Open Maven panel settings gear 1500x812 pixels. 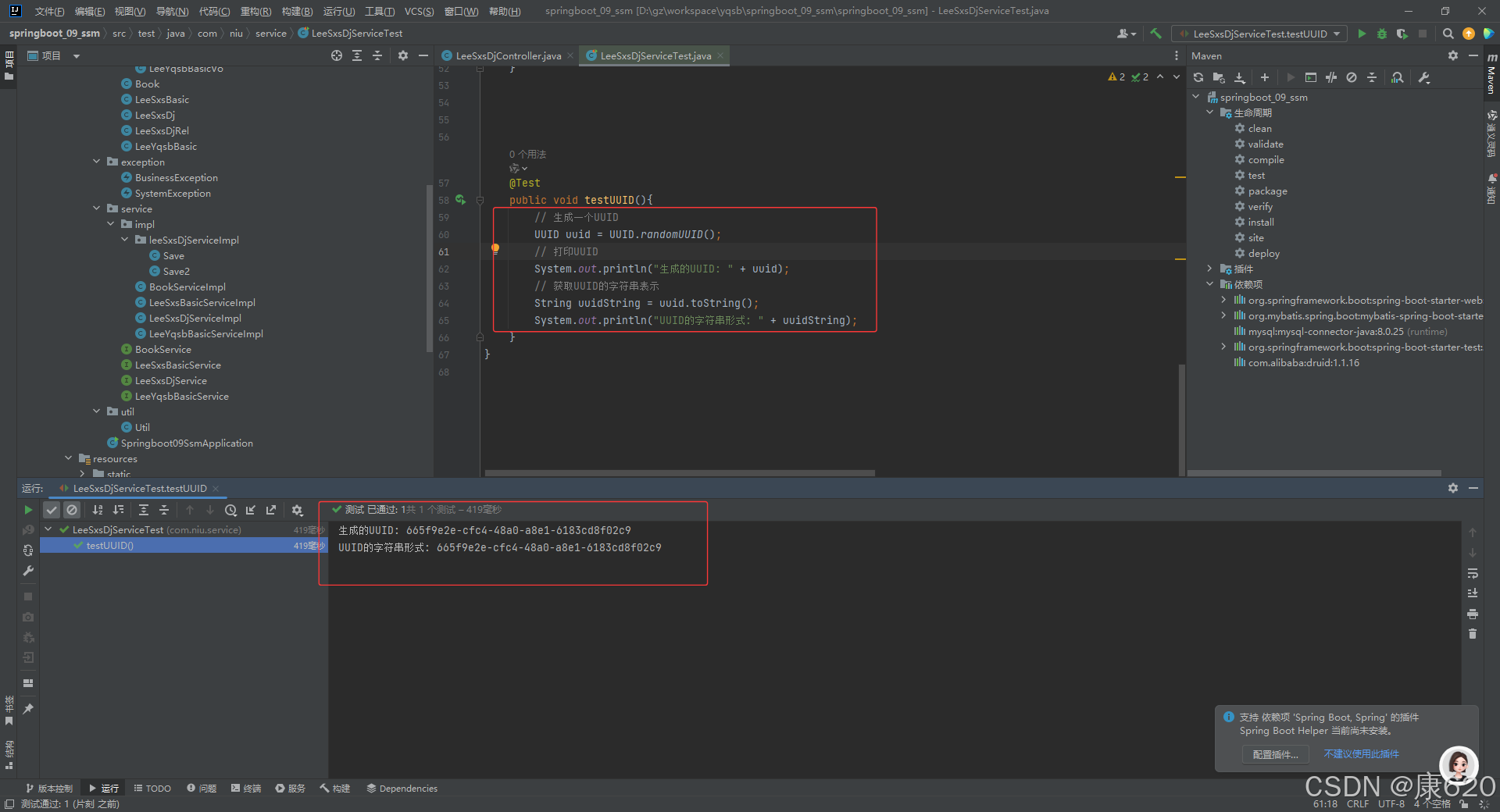pyautogui.click(x=1452, y=55)
